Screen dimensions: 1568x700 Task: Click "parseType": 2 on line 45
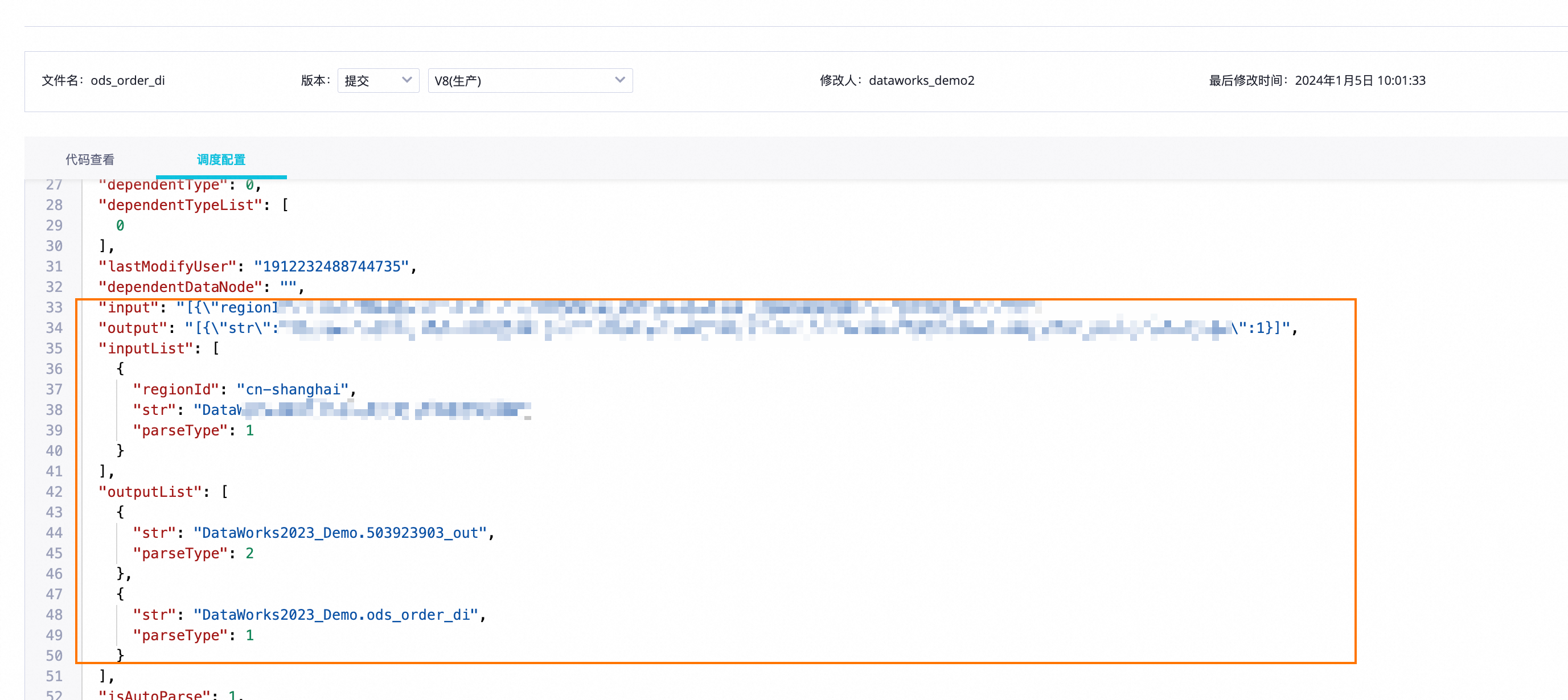pyautogui.click(x=193, y=553)
